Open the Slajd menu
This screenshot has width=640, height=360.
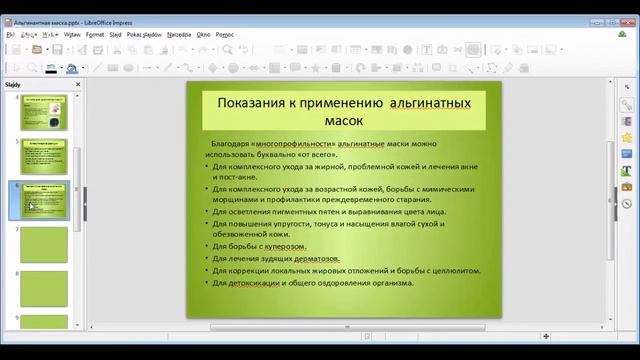tap(116, 35)
